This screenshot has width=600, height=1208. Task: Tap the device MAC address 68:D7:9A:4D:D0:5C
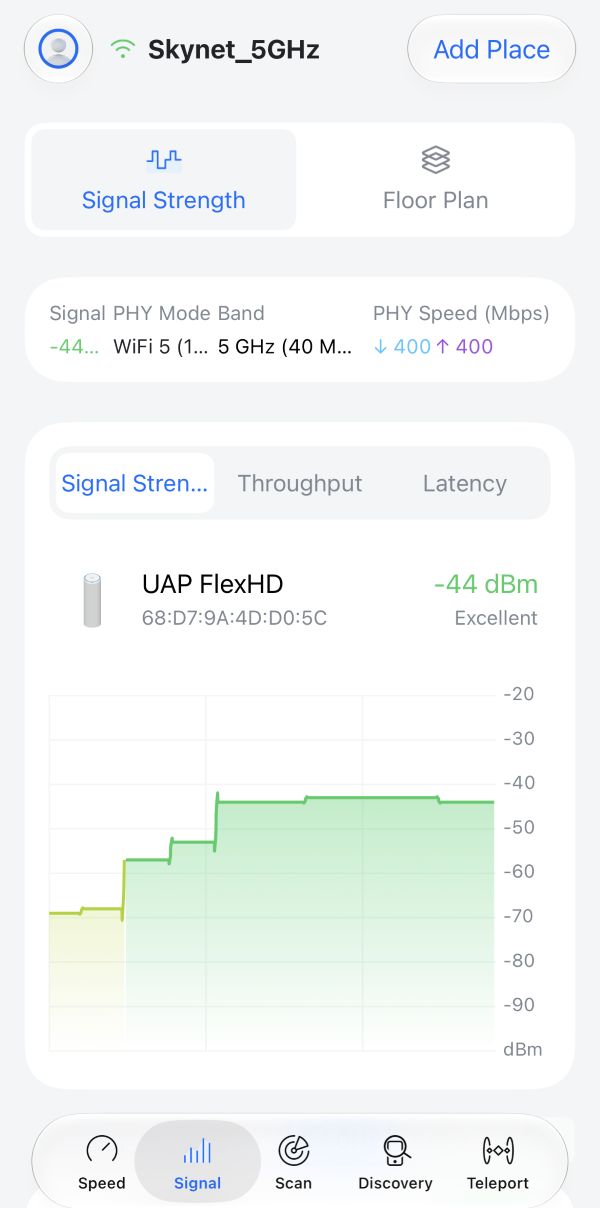click(235, 618)
